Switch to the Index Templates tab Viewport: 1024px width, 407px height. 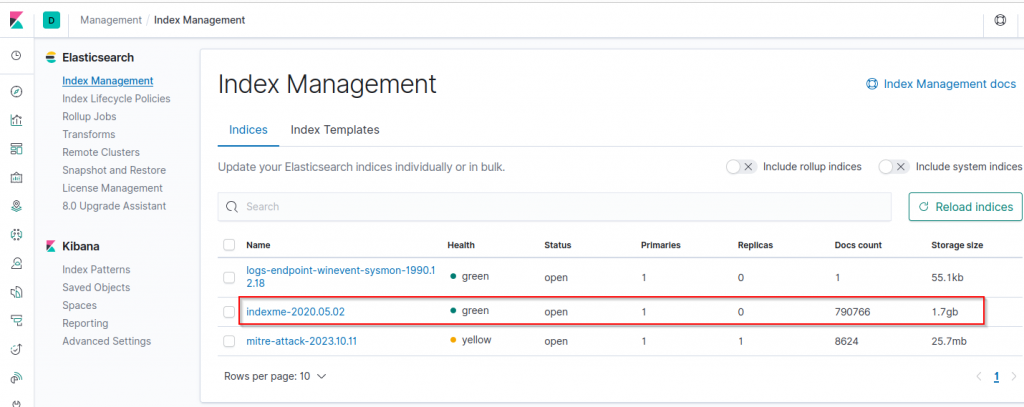335,130
